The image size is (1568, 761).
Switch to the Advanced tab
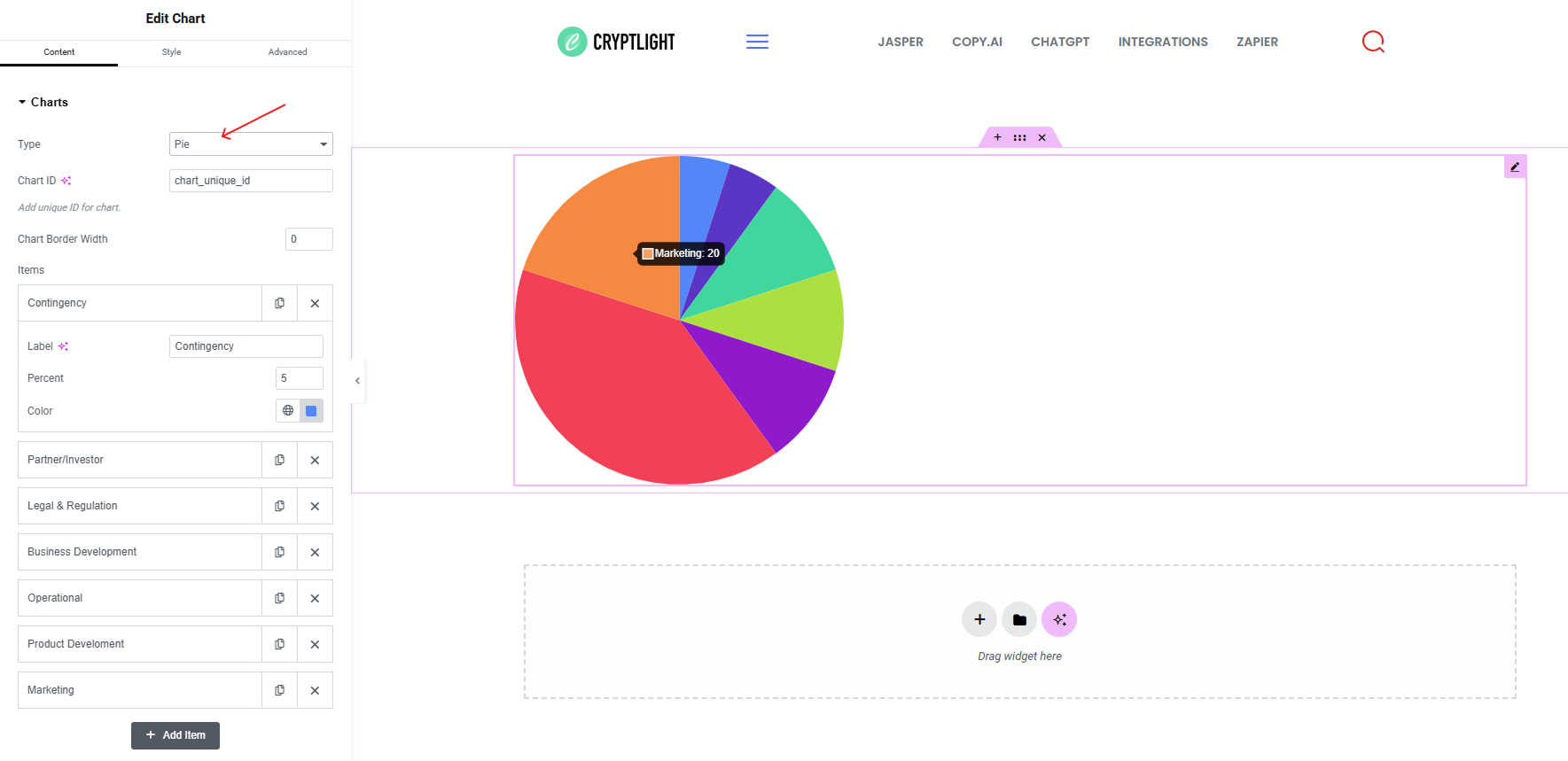288,52
